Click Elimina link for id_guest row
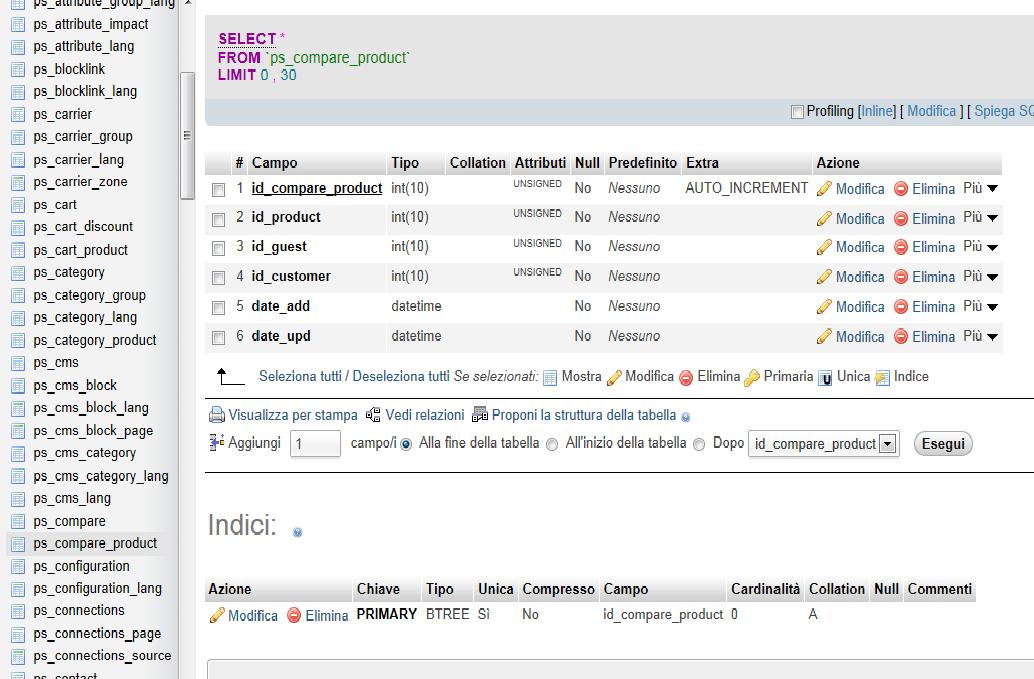 coord(933,247)
